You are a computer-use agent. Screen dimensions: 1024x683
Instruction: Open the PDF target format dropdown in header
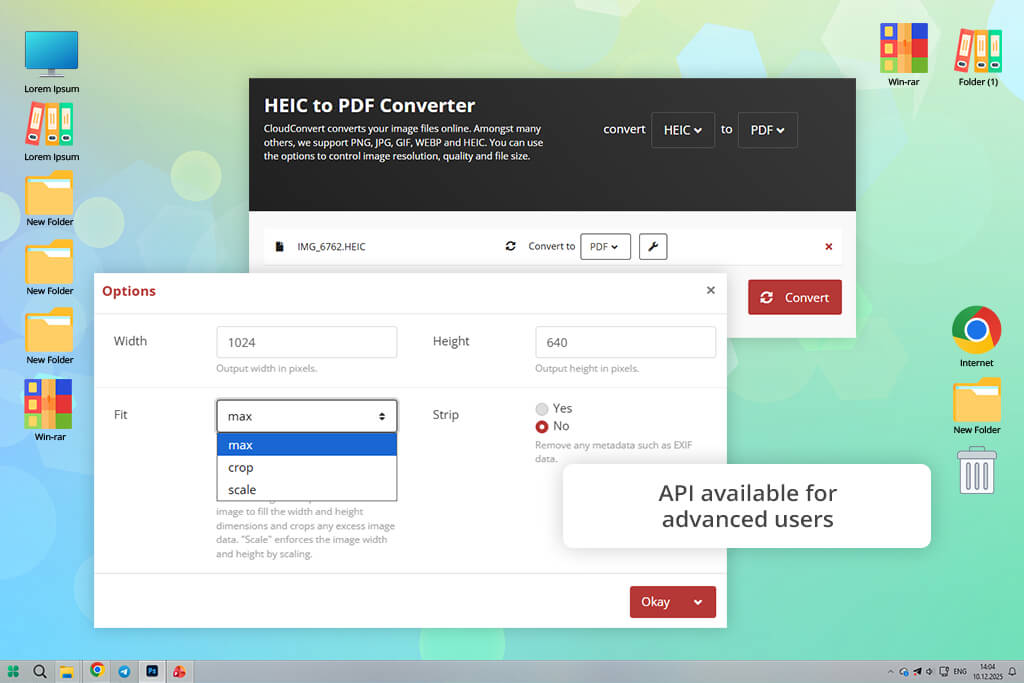pos(767,130)
